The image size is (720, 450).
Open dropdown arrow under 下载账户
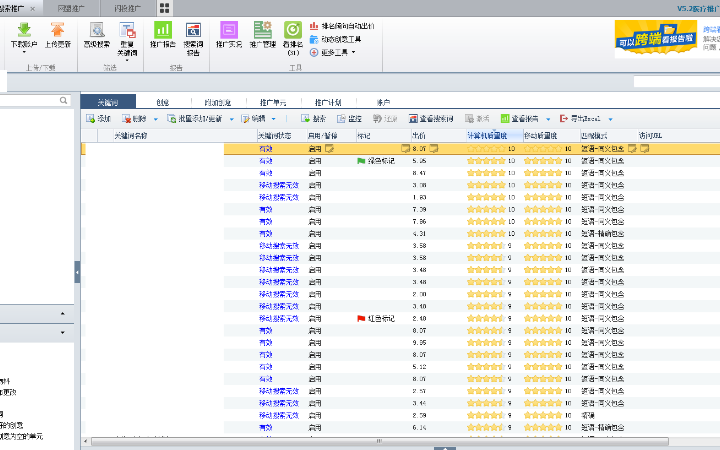24,52
